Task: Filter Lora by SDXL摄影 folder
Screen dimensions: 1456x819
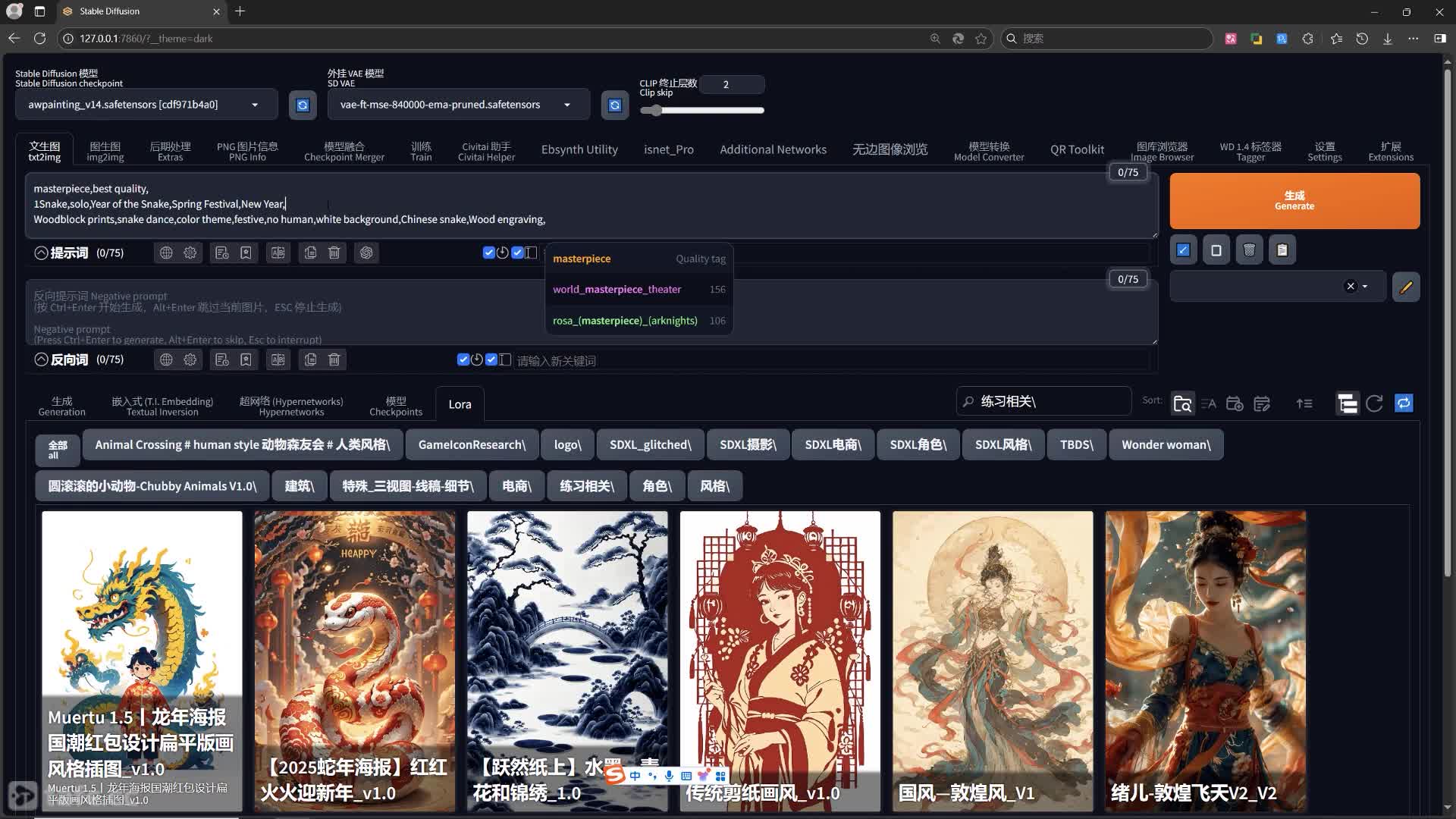Action: (x=748, y=445)
